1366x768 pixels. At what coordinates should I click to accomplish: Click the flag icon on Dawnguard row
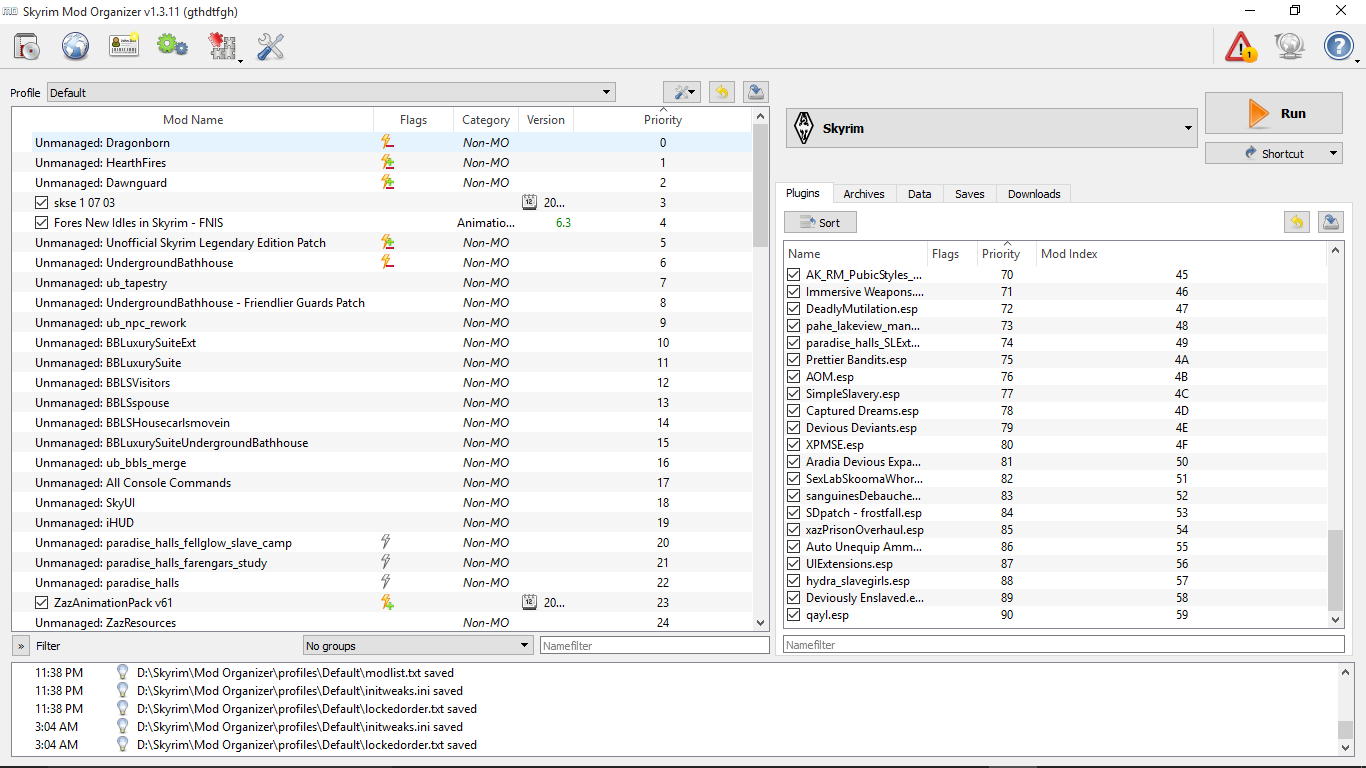coord(387,183)
